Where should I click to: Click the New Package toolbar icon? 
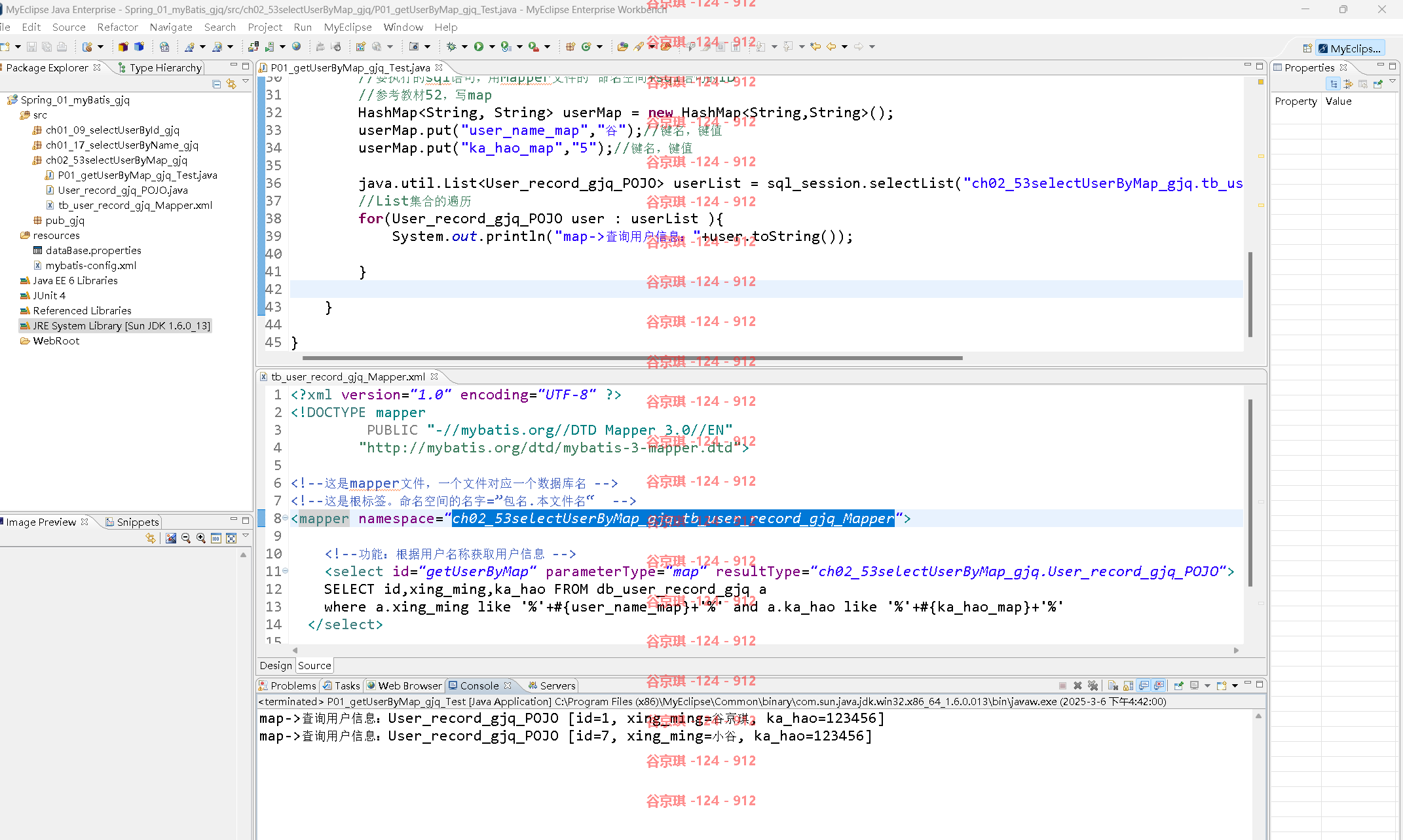tap(571, 46)
